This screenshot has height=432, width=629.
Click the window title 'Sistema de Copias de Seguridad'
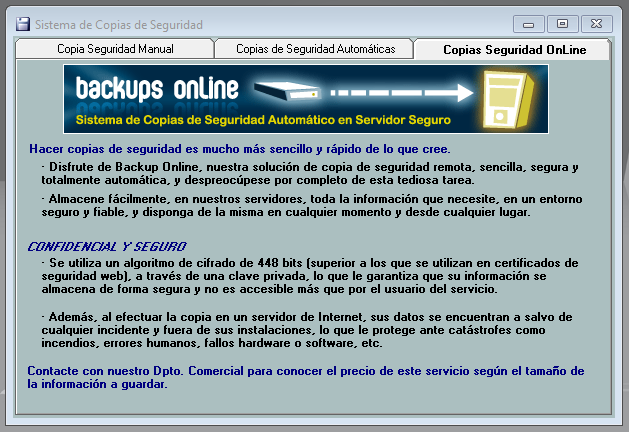point(119,25)
